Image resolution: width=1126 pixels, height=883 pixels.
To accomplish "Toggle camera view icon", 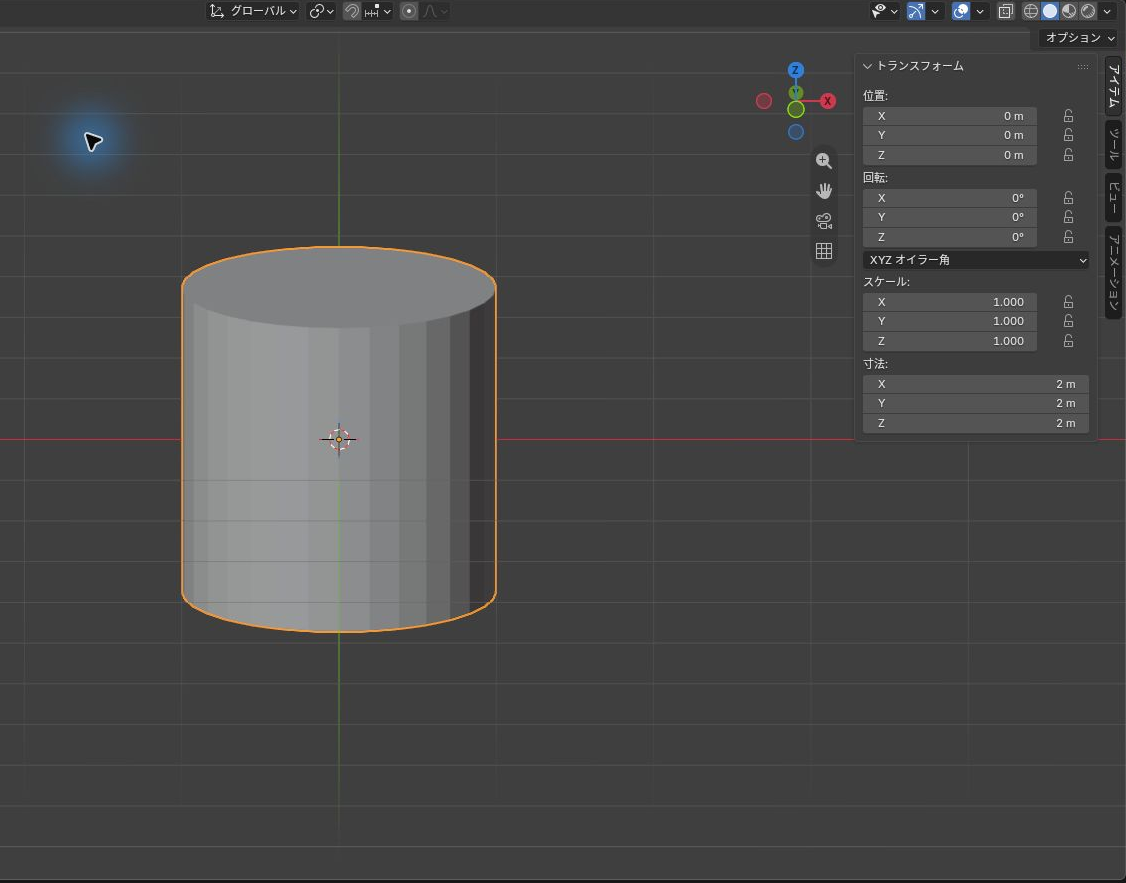I will point(824,221).
